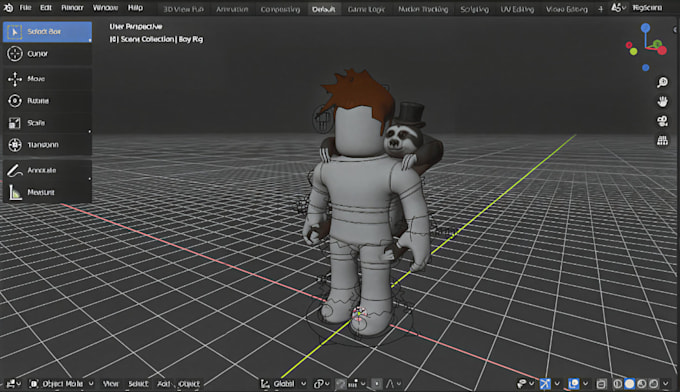The image size is (680, 392).
Task: Switch to the UV Editing workspace tab
Action: point(517,9)
